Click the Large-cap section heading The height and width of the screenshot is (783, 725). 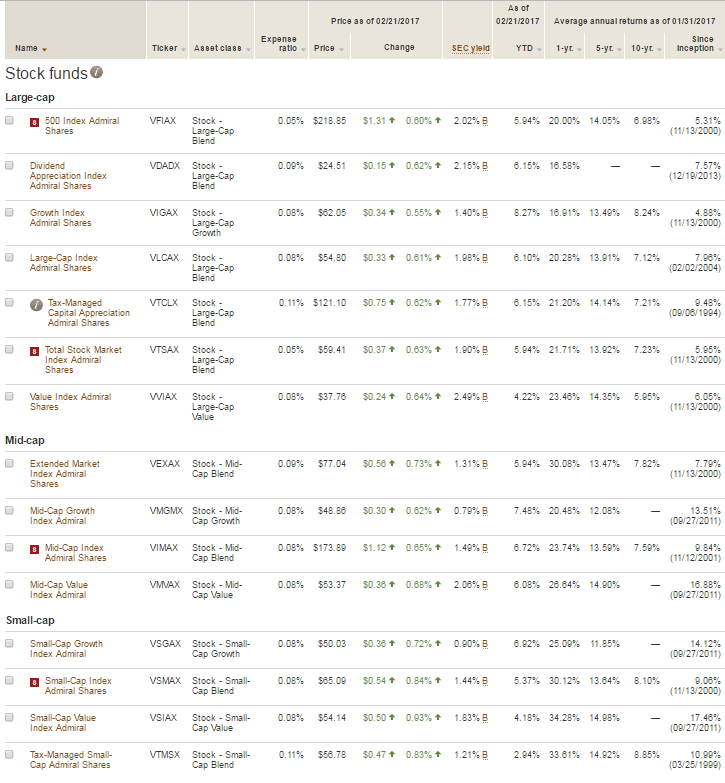point(29,97)
